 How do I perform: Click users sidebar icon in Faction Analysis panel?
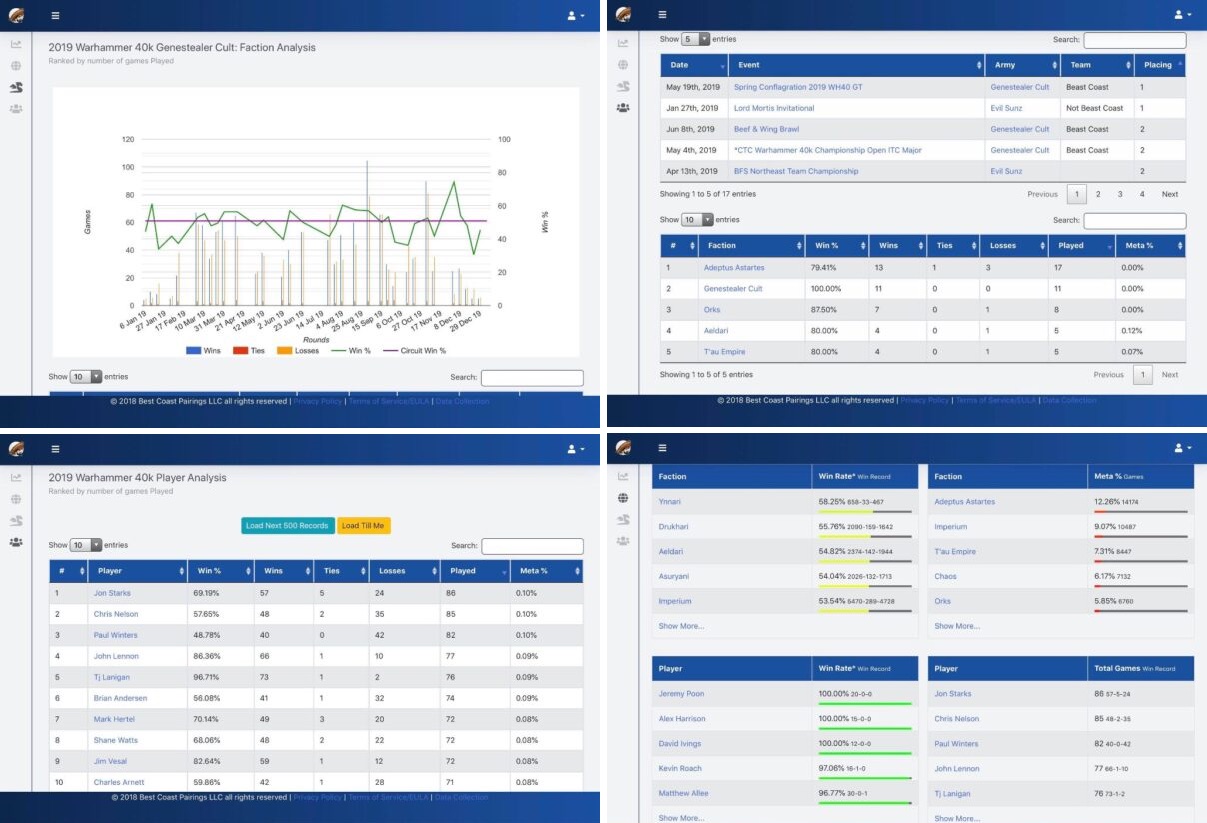pos(16,108)
